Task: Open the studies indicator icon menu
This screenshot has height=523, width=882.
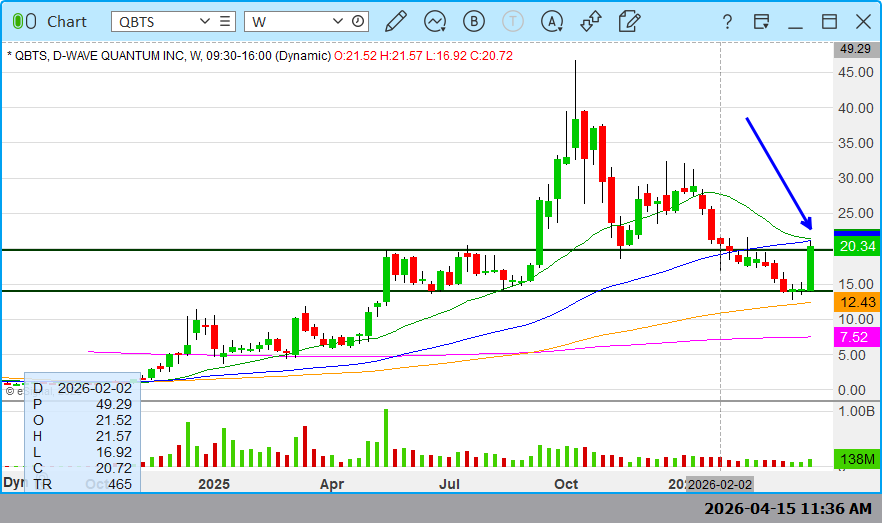Action: click(435, 21)
